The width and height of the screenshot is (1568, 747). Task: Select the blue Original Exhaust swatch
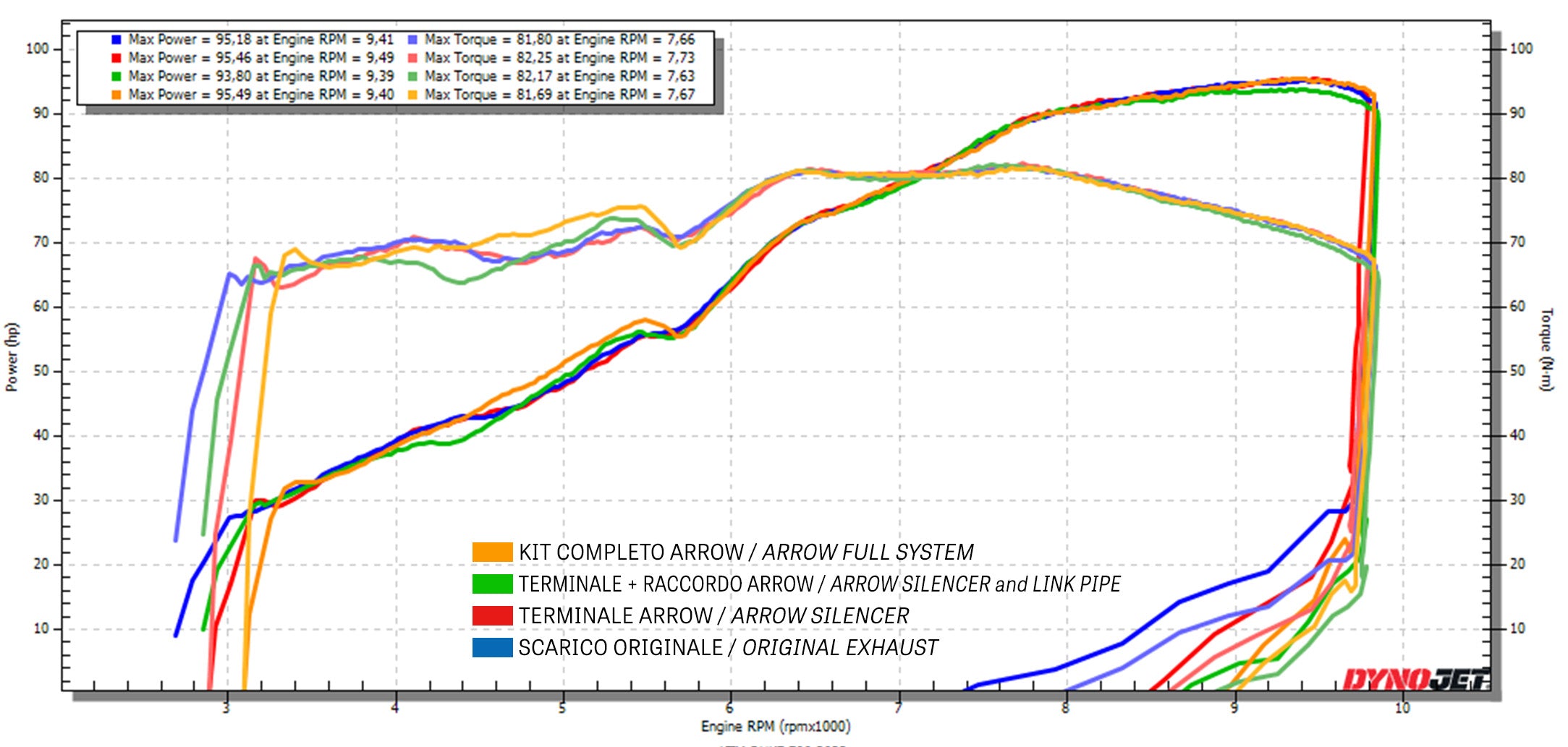pos(492,648)
